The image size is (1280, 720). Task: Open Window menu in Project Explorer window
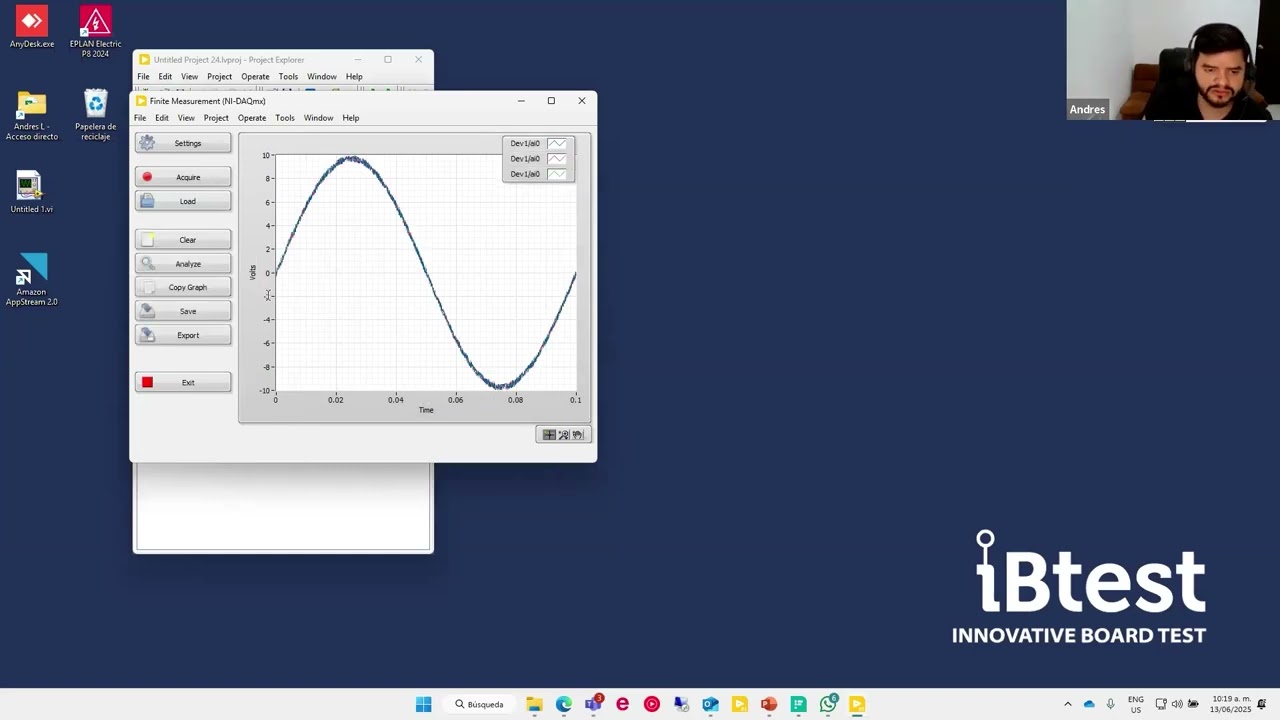point(322,77)
